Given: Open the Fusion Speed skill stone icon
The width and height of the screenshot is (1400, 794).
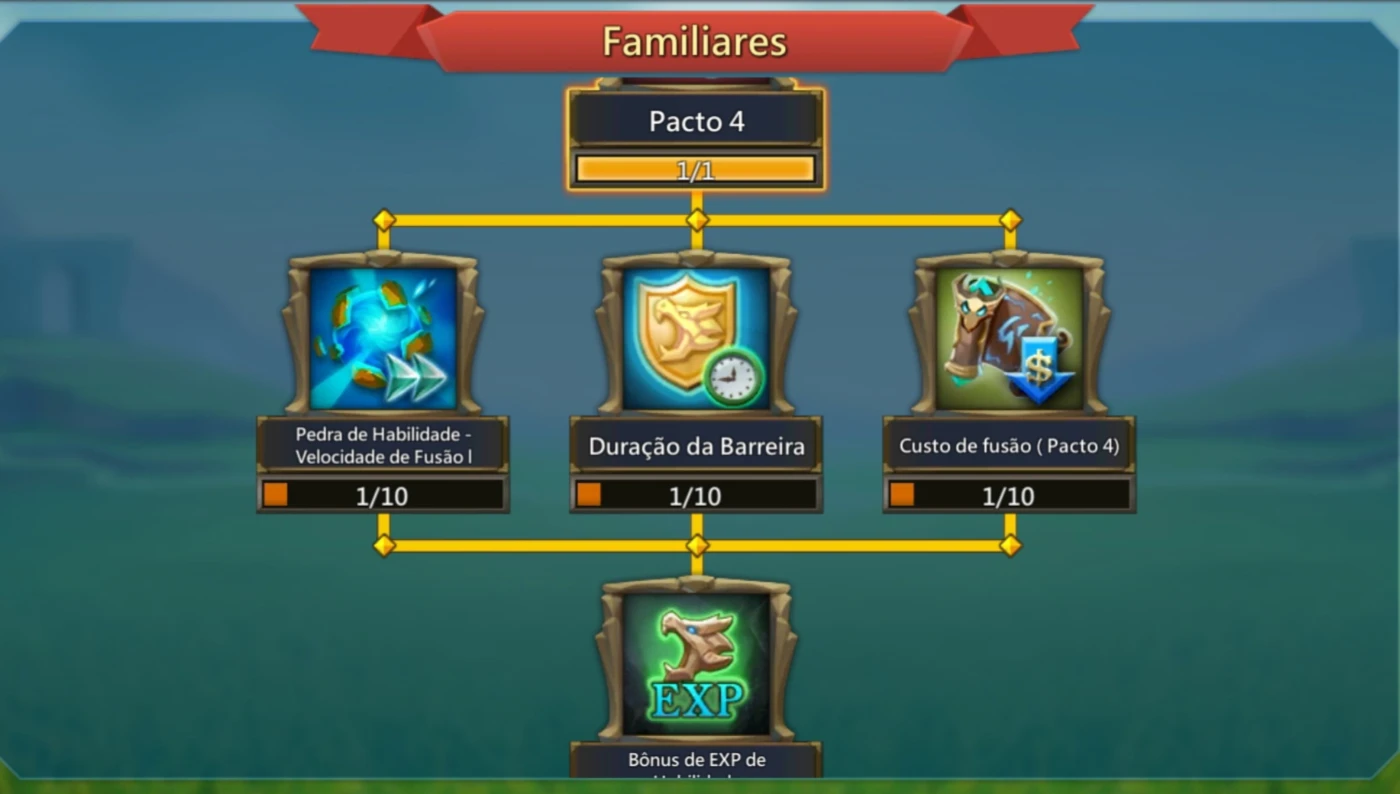Looking at the screenshot, I should click(383, 337).
